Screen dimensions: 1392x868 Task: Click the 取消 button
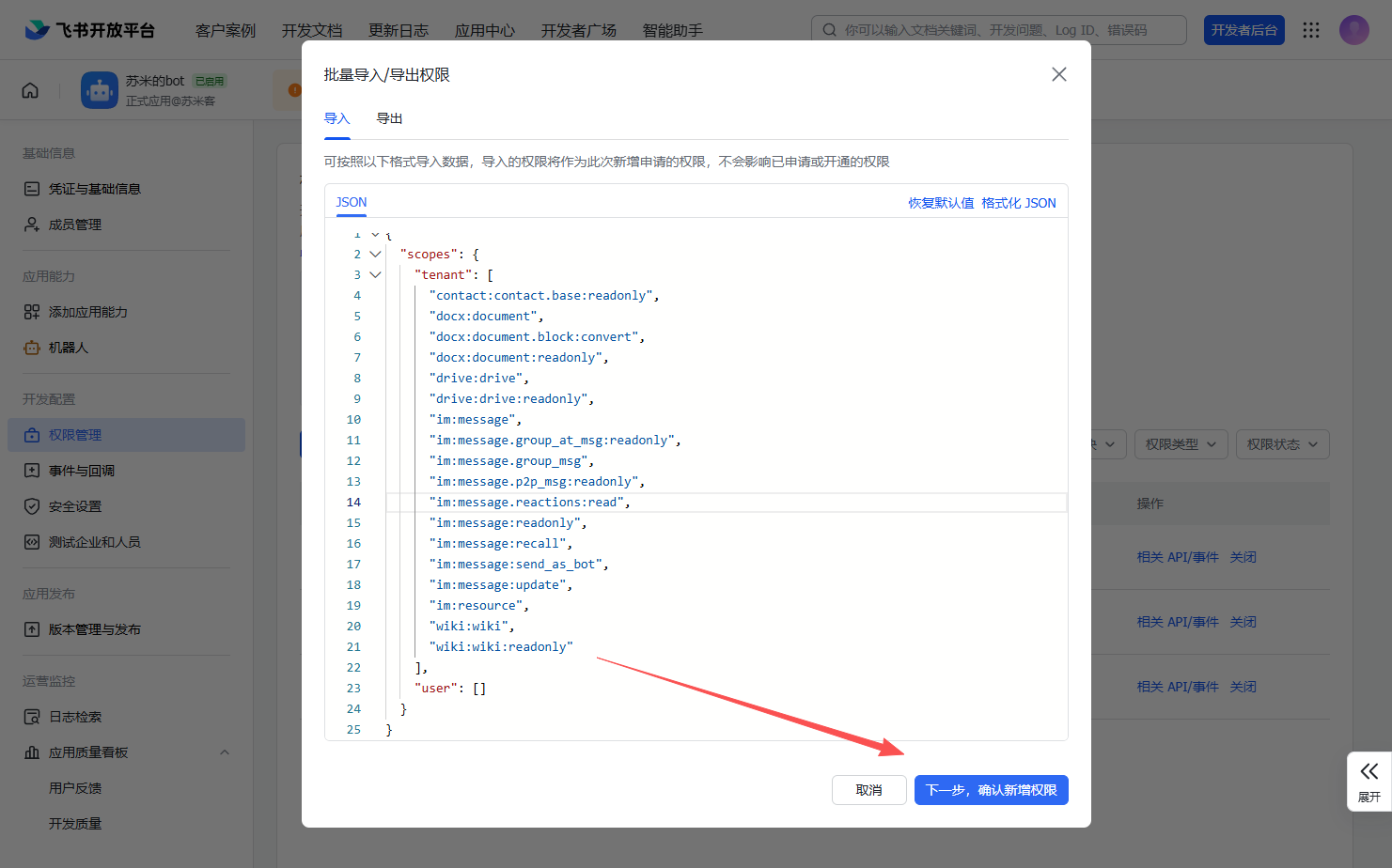[x=868, y=790]
